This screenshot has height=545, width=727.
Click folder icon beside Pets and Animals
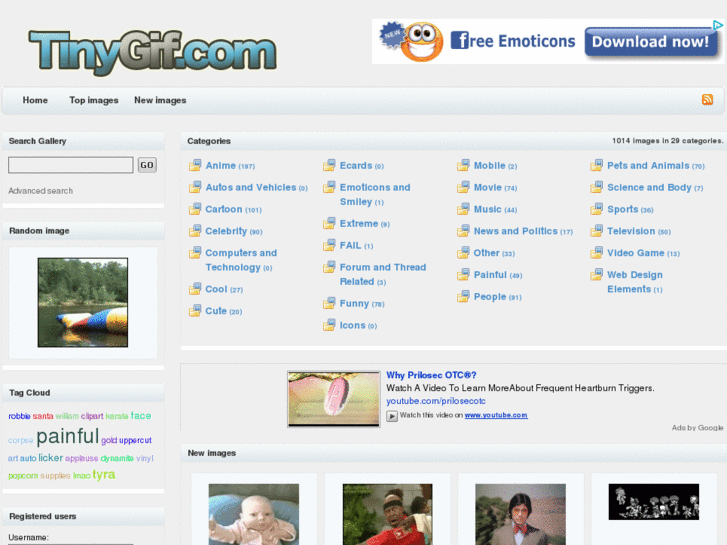click(x=597, y=165)
